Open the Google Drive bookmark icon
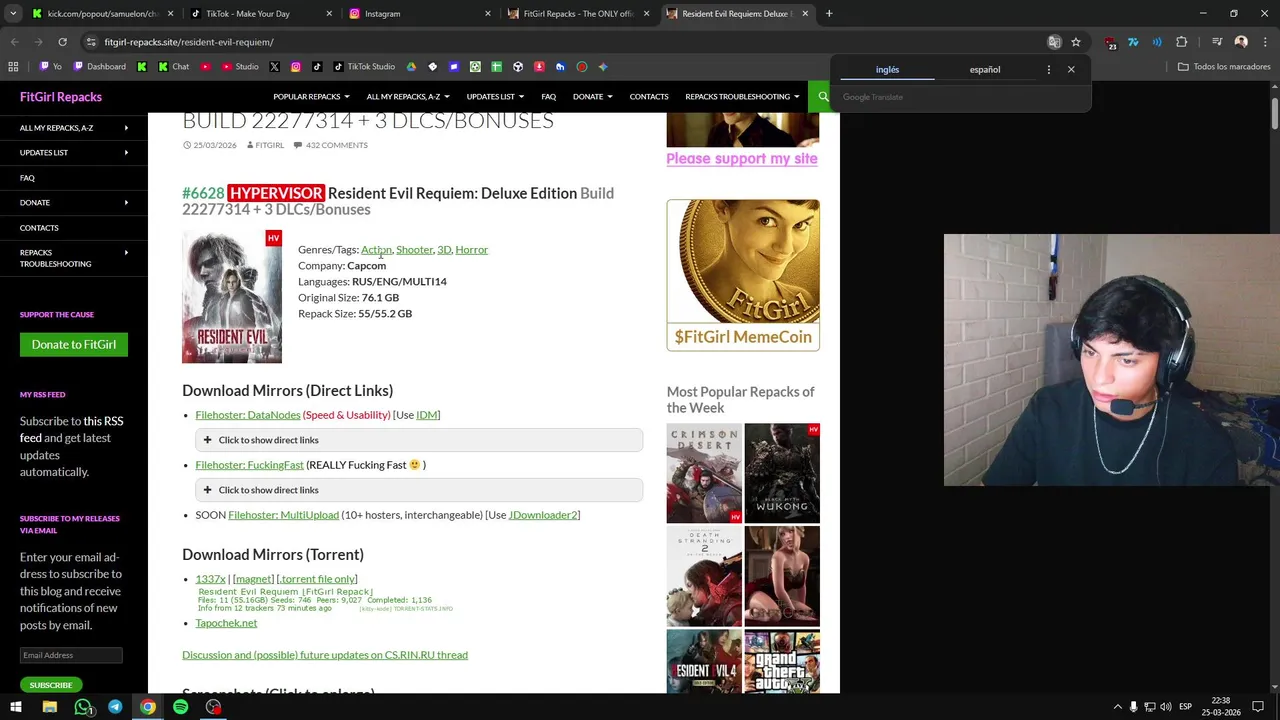The width and height of the screenshot is (1280, 720). pyautogui.click(x=411, y=67)
